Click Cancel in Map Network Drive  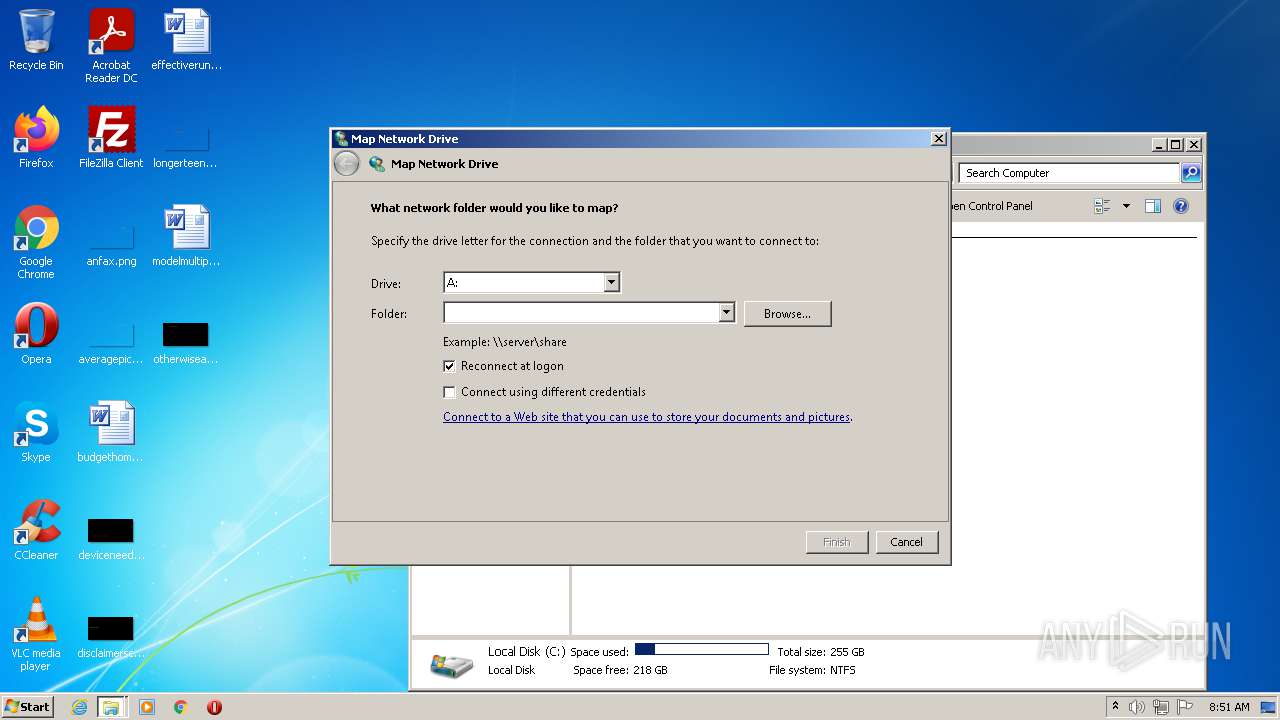[x=907, y=542]
